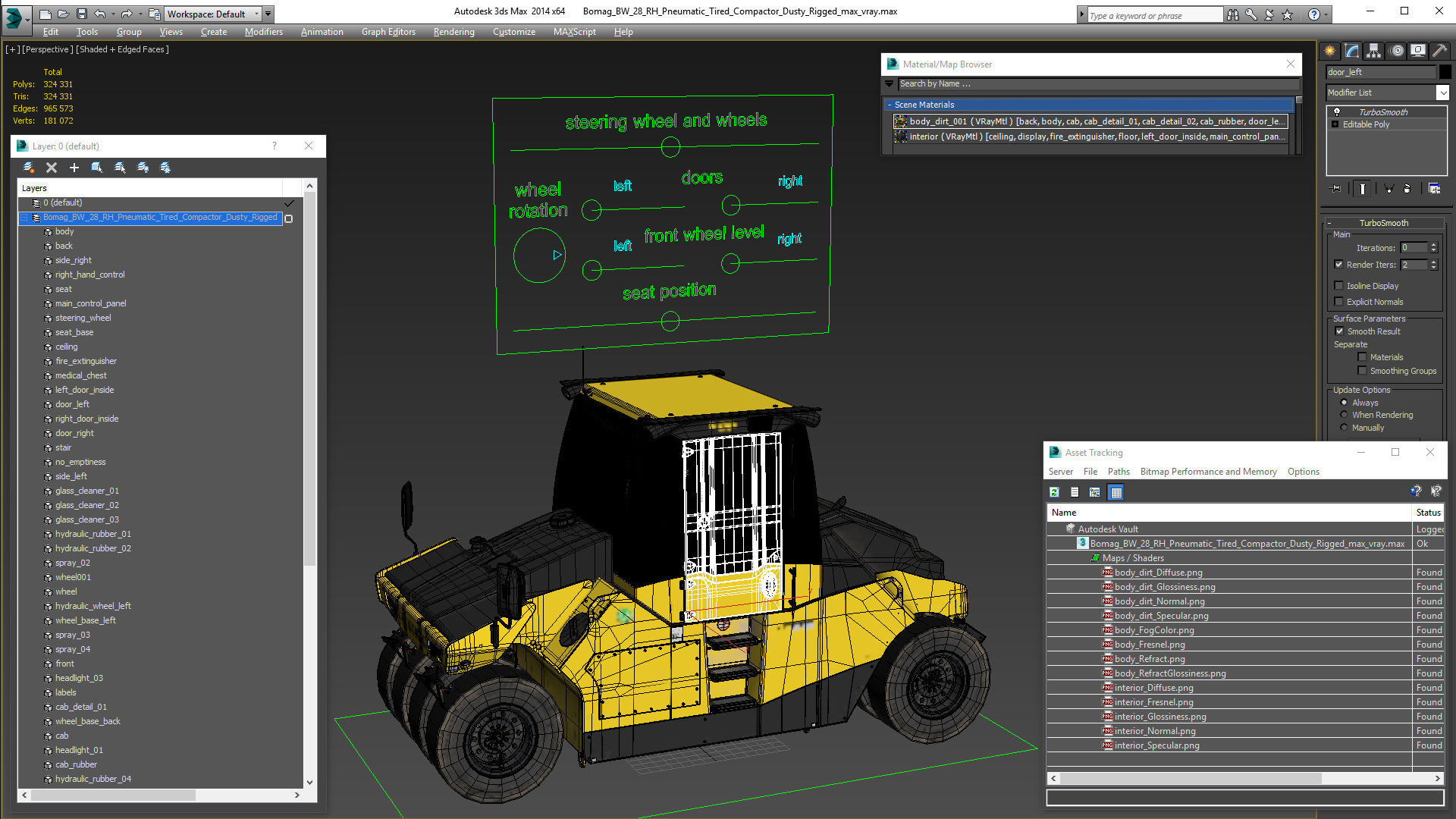Click Highlight Selected Objects' Layers icon

tap(120, 168)
